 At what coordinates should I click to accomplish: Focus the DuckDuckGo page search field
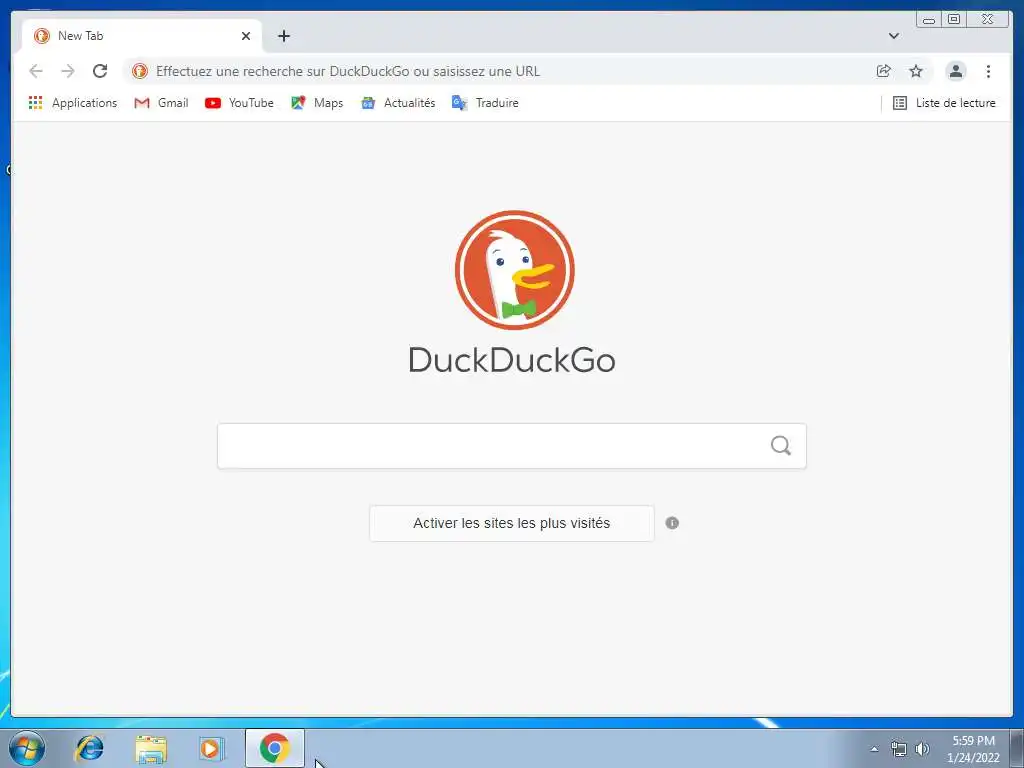[512, 446]
